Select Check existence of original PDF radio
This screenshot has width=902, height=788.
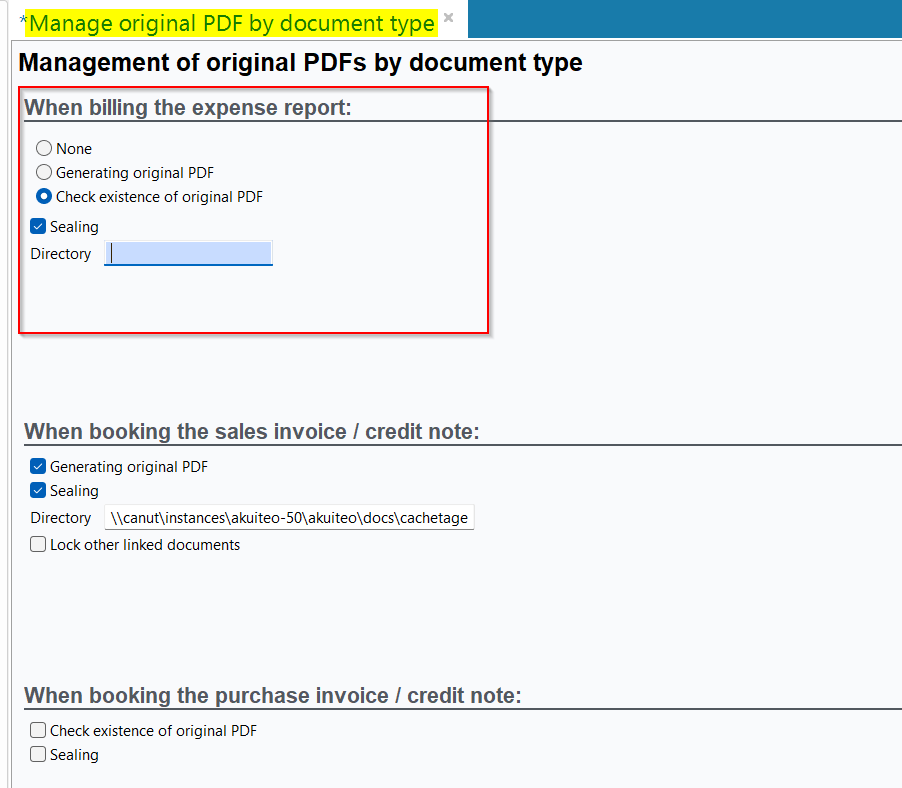(44, 197)
